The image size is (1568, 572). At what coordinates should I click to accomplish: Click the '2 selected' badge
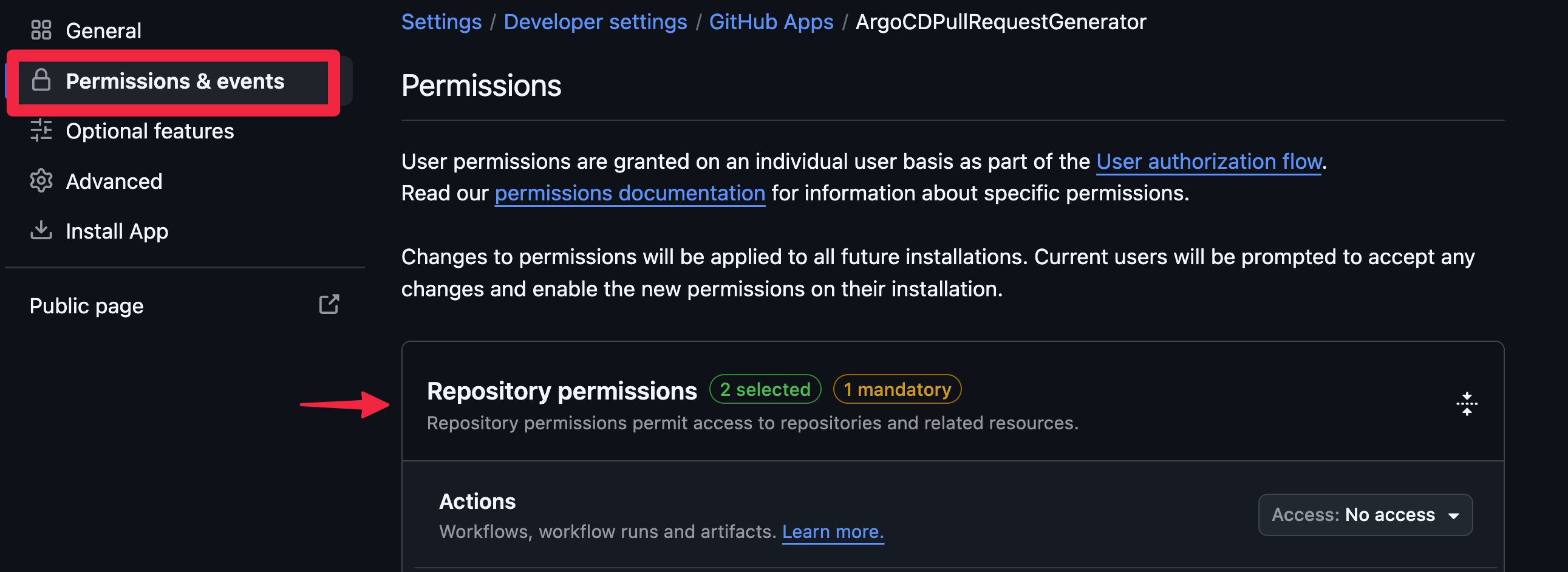[765, 389]
